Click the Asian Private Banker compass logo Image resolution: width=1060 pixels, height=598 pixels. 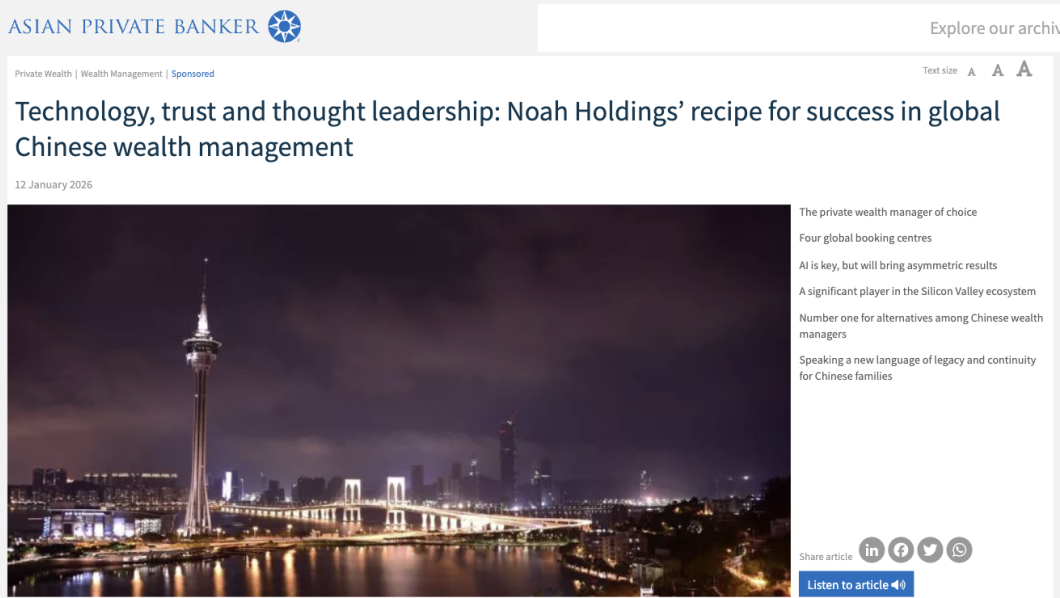pos(285,26)
